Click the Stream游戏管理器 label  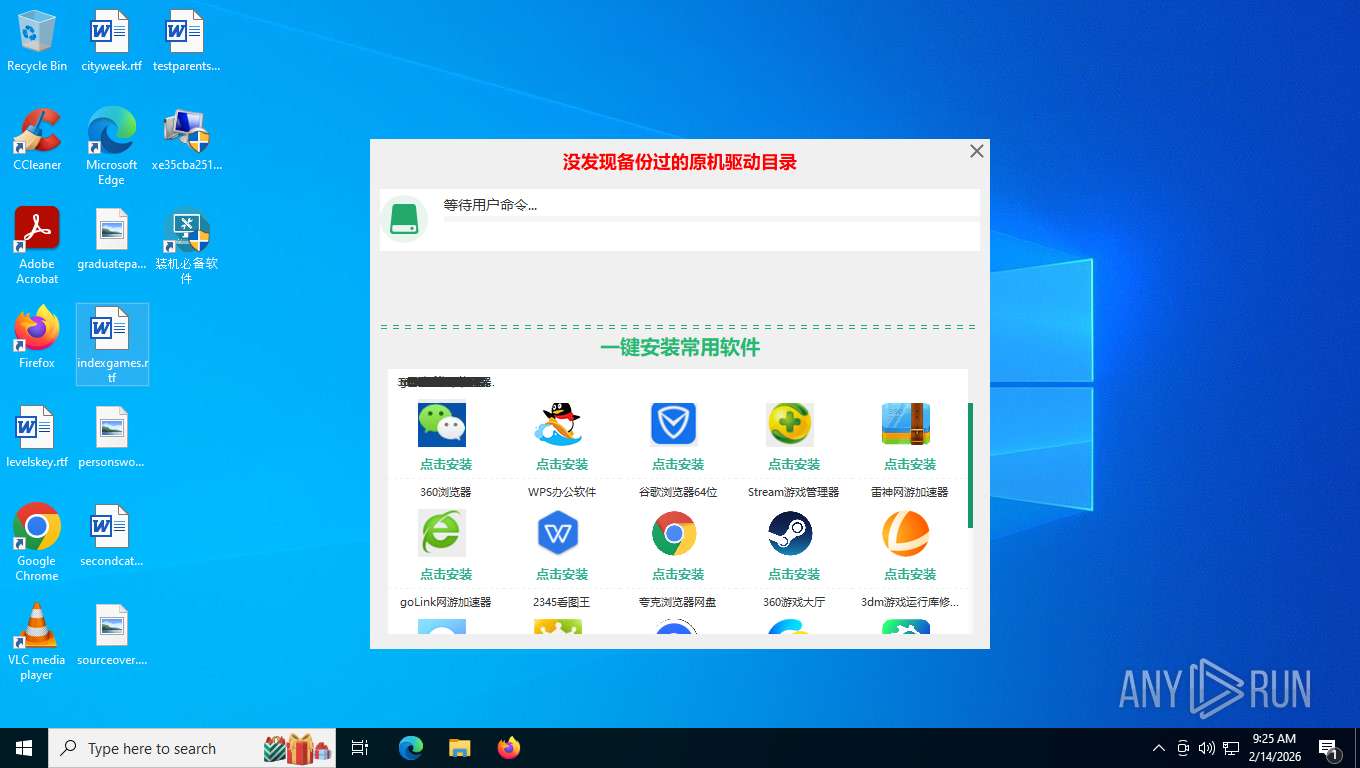tap(794, 492)
